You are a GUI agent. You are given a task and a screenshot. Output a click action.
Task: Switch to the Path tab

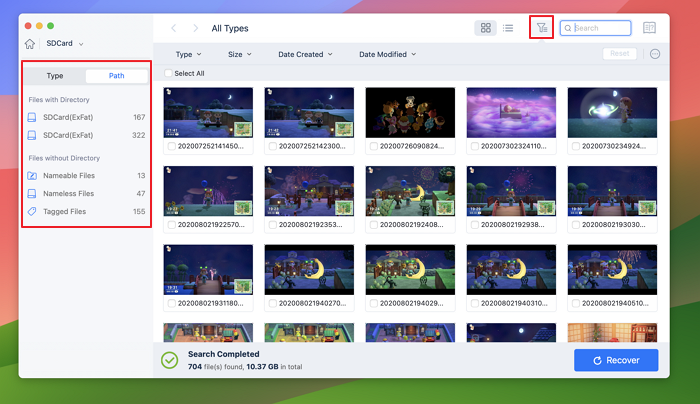tap(117, 76)
